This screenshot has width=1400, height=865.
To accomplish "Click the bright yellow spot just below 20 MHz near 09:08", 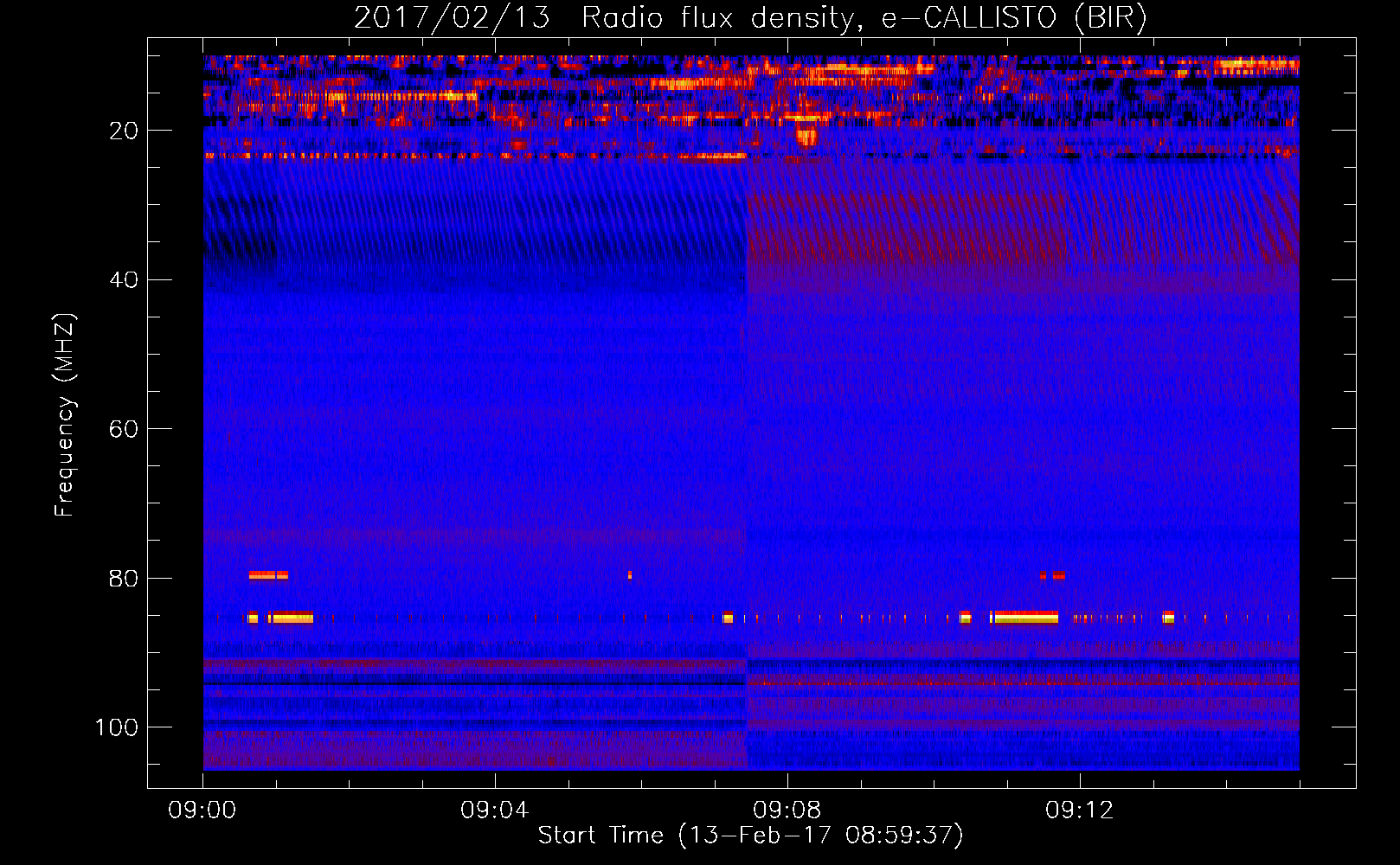I will pyautogui.click(x=806, y=137).
